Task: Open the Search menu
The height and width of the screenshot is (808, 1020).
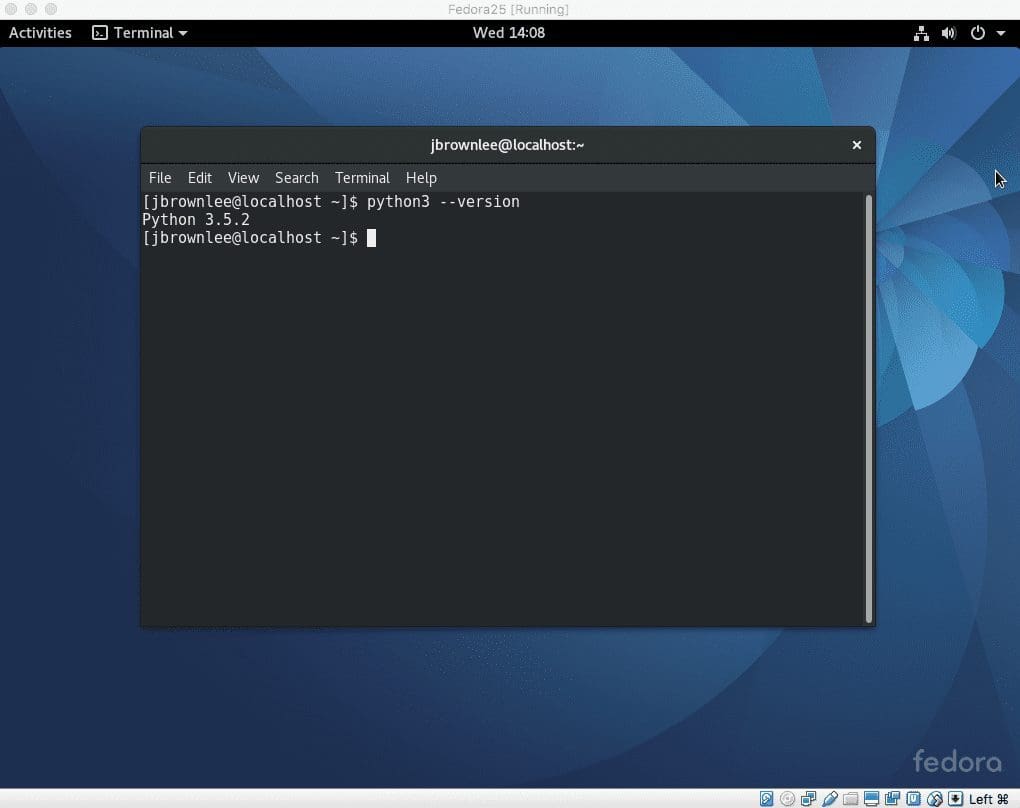Action: (x=296, y=177)
